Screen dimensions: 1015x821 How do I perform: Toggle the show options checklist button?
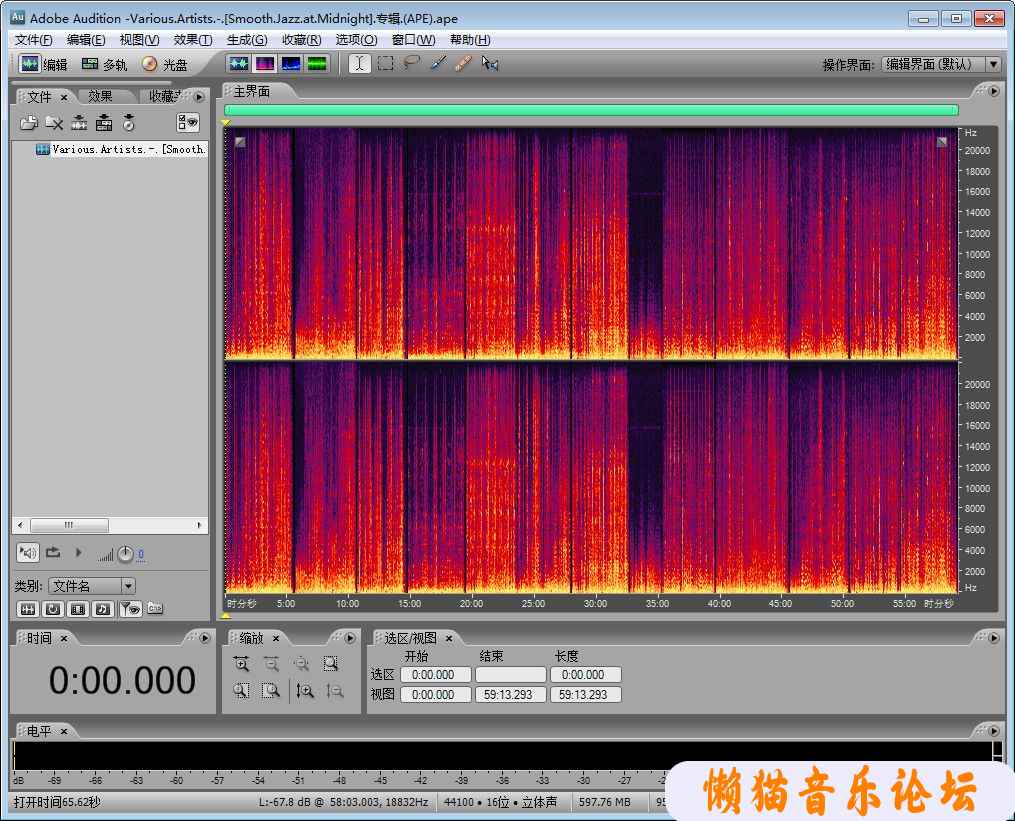click(x=188, y=122)
